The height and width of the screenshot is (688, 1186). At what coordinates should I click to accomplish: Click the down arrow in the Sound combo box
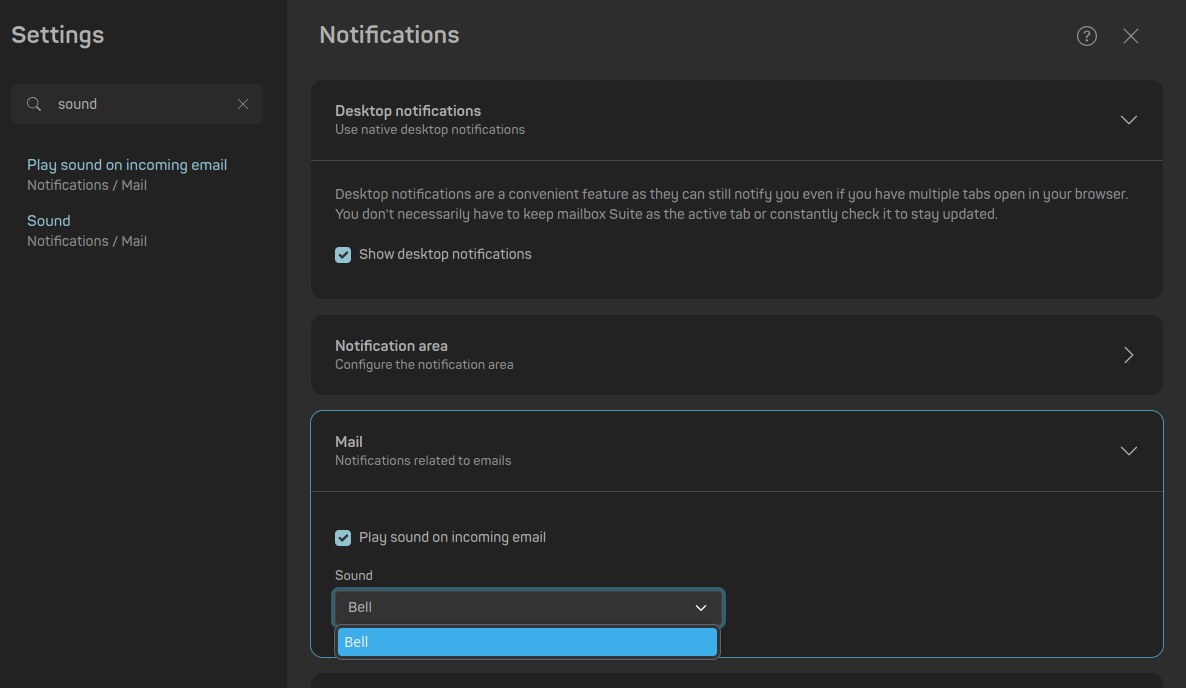700,608
